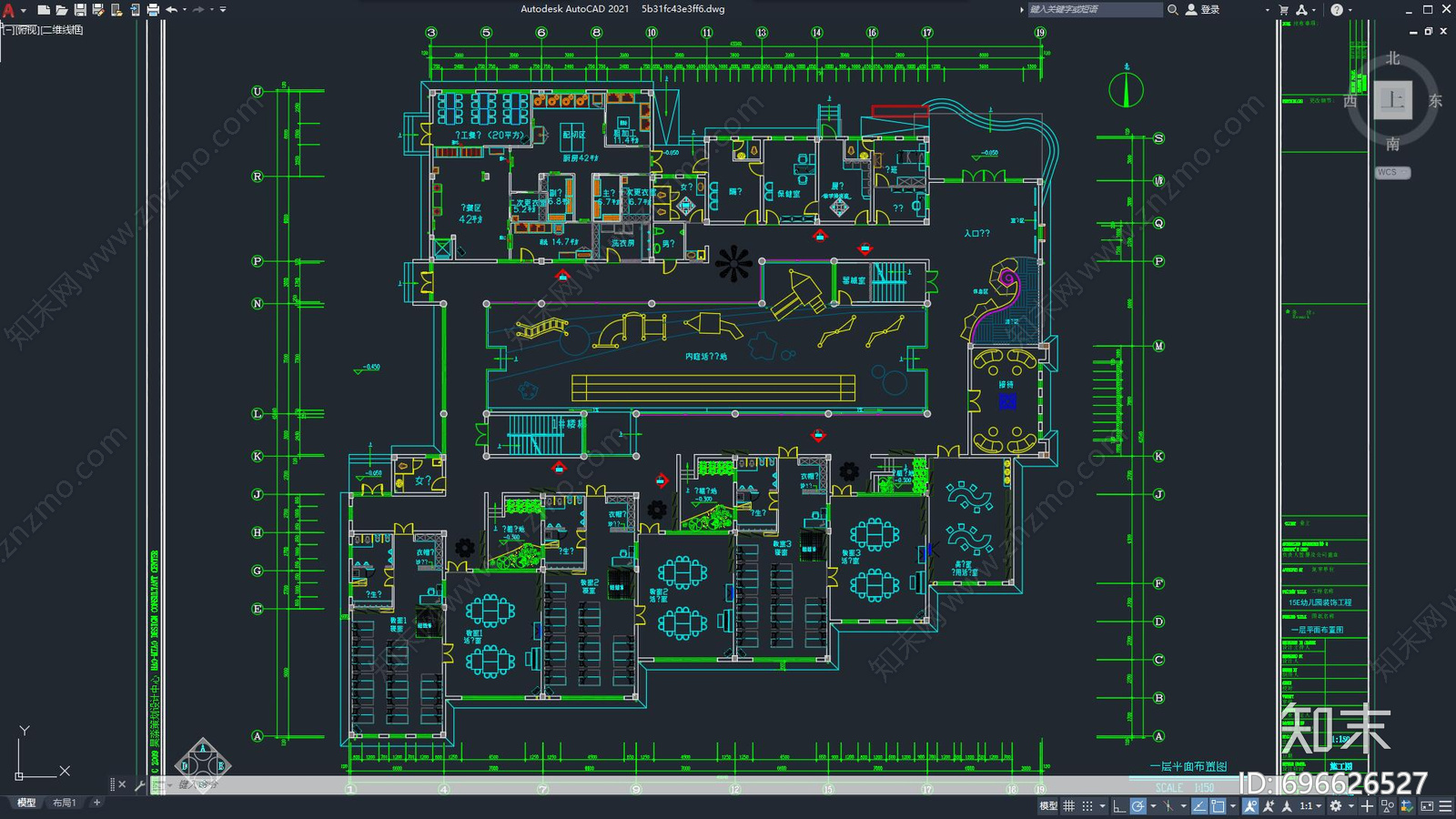Click the keyword search input field

(x=1095, y=9)
